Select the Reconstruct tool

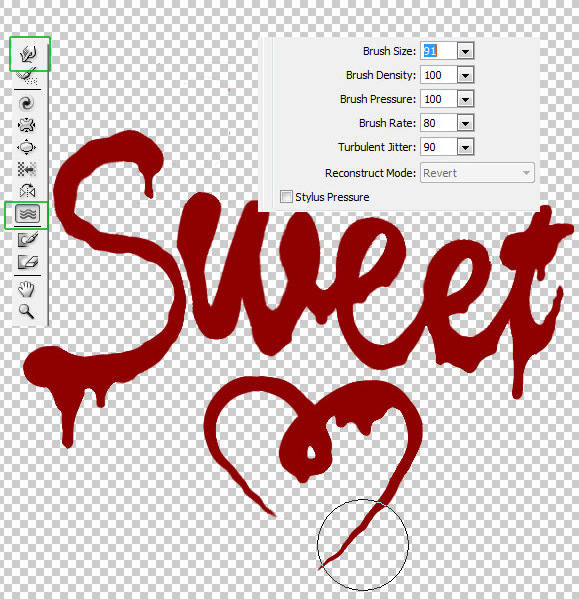click(x=27, y=76)
